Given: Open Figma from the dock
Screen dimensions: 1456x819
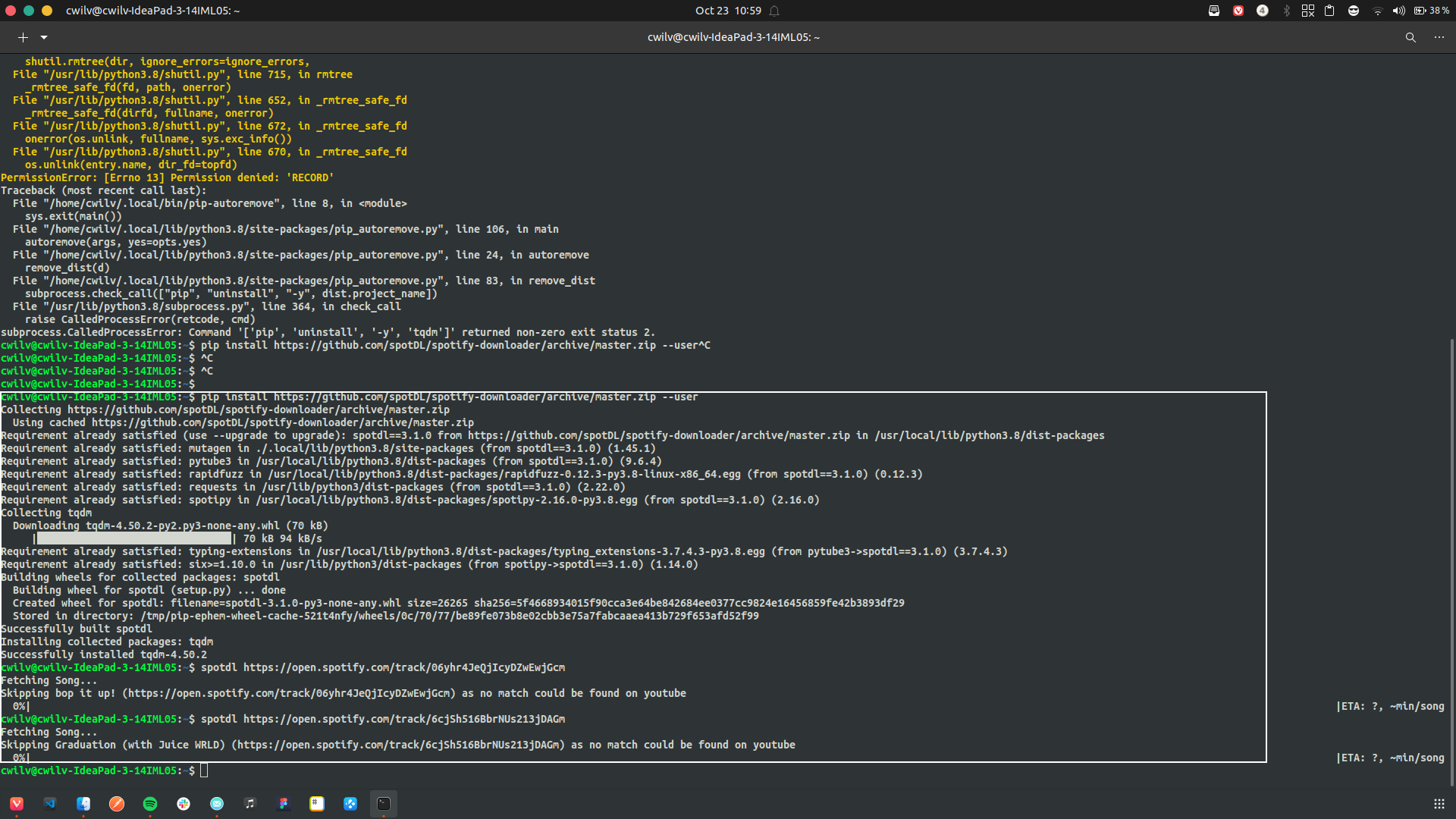Looking at the screenshot, I should coord(284,804).
